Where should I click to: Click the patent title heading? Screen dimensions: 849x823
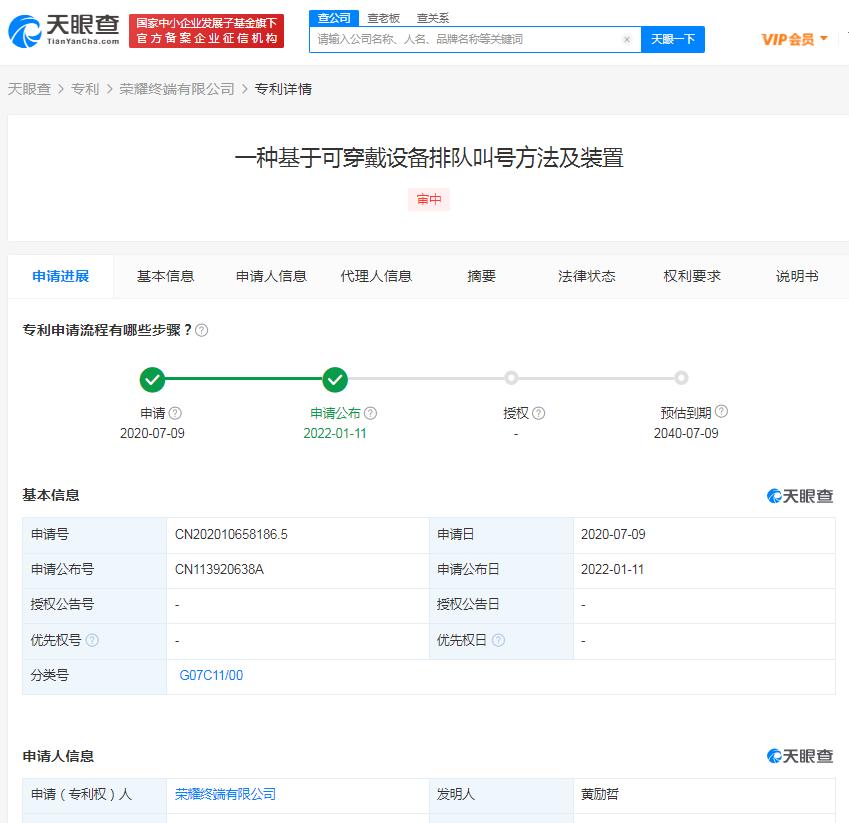(429, 158)
